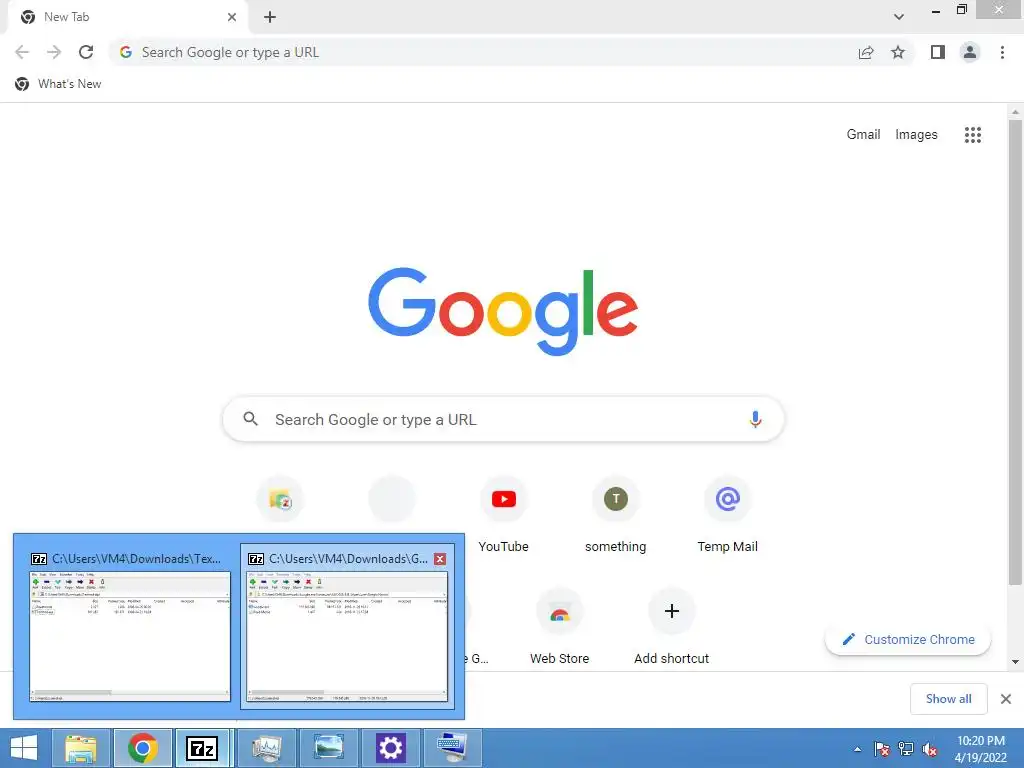This screenshot has height=768, width=1024.
Task: Close the New Tab tab
Action: point(232,17)
